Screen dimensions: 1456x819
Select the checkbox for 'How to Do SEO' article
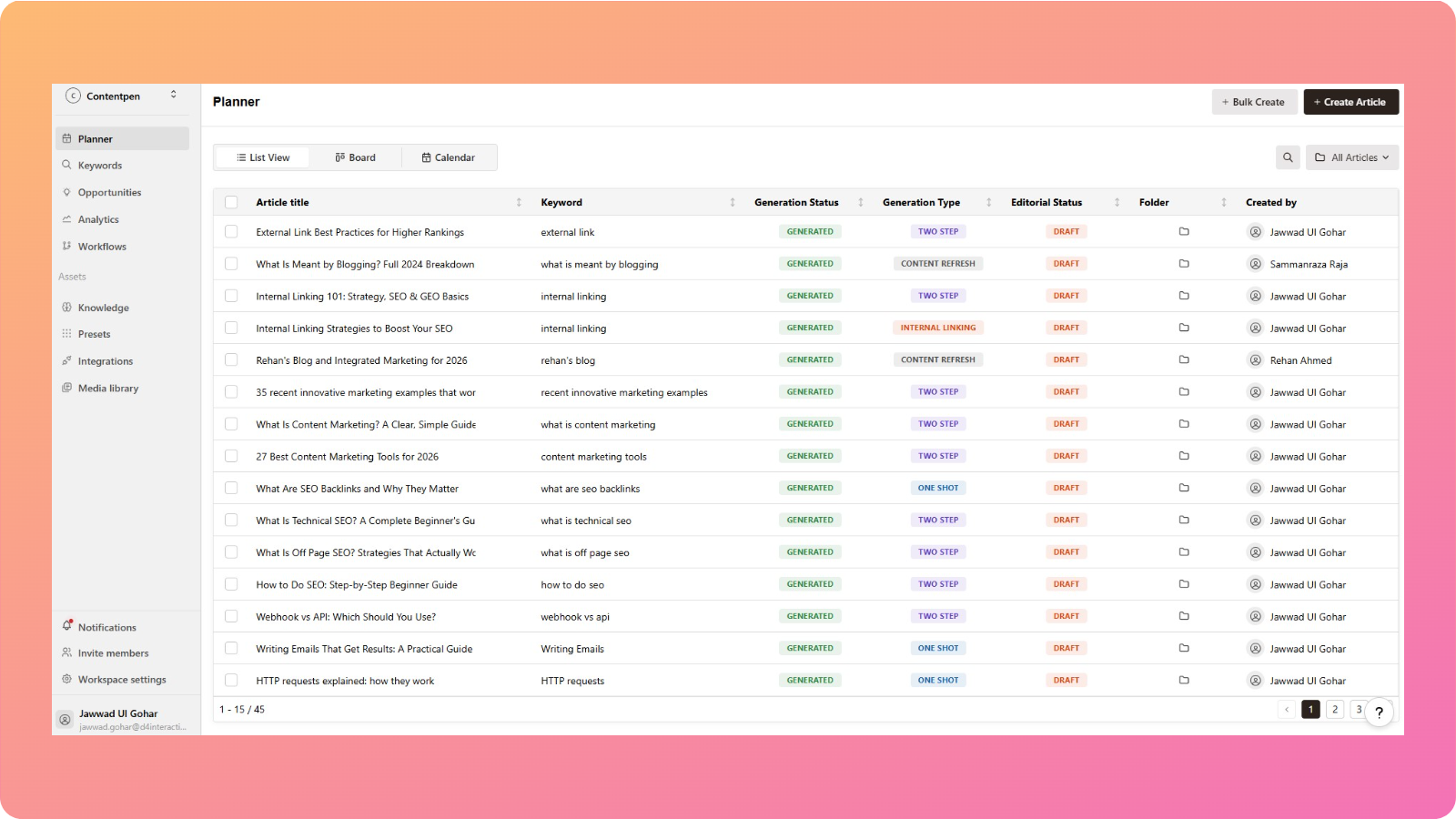231,583
